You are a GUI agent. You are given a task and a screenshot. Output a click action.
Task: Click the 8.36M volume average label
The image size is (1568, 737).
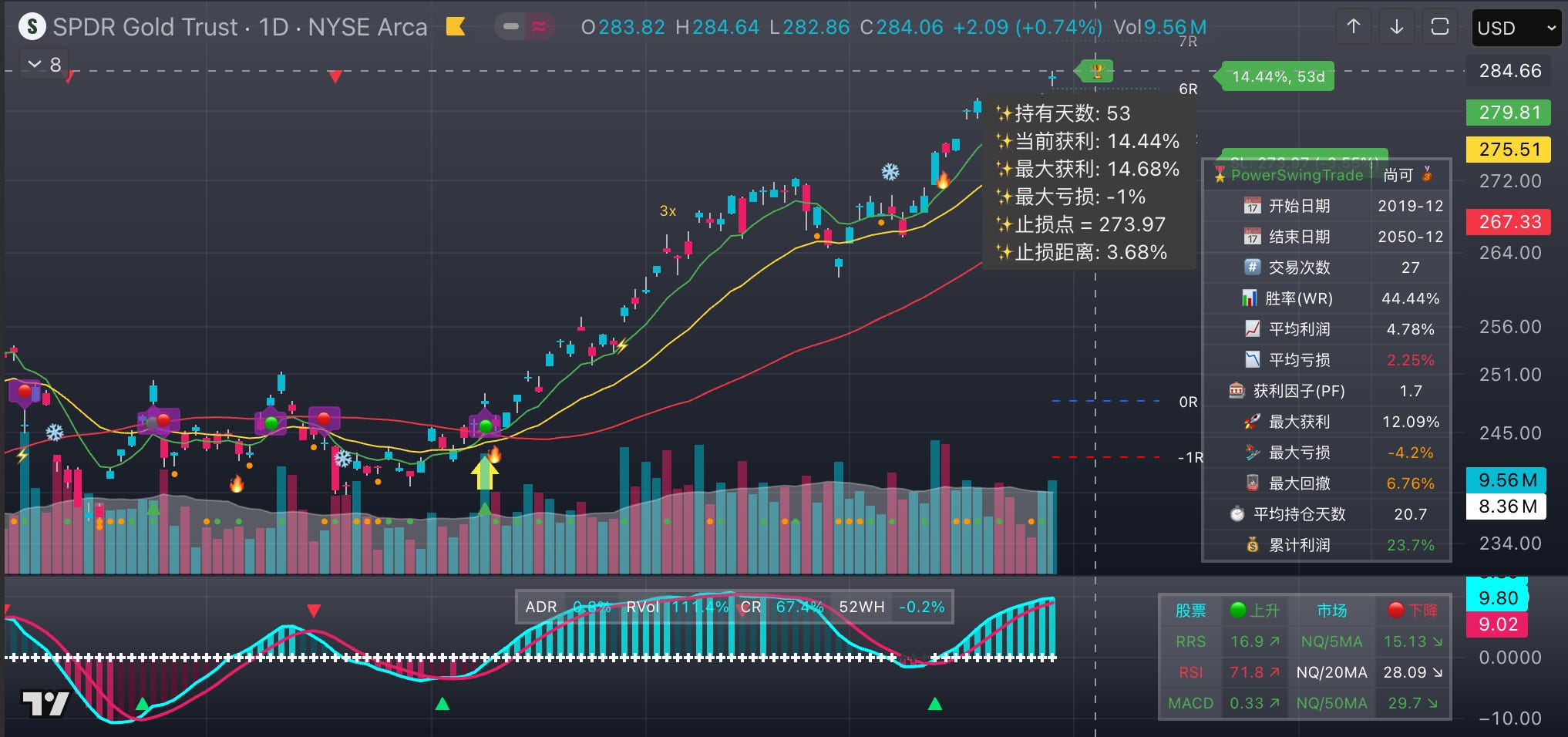[1507, 506]
